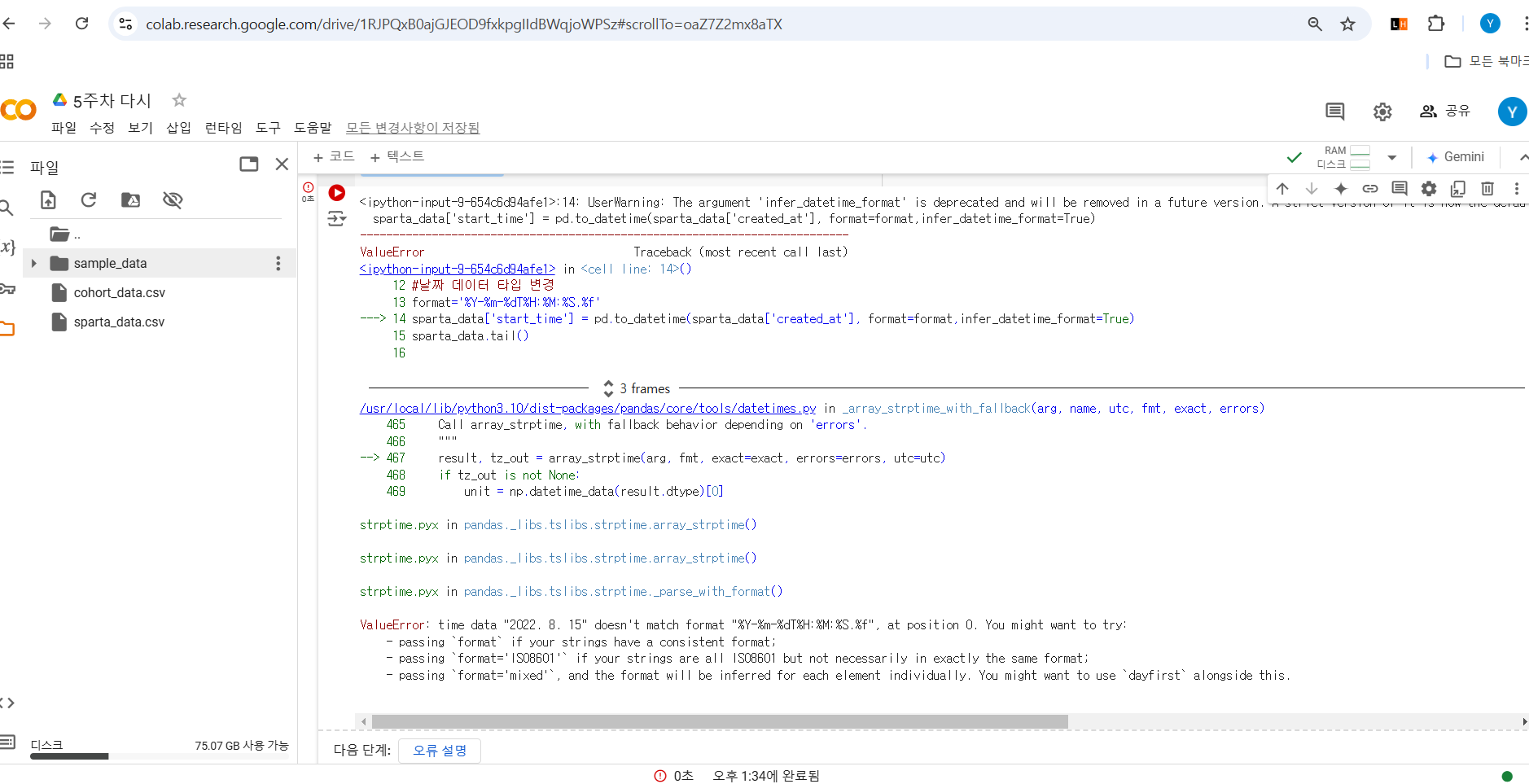
Task: Open the 도구 menu
Action: click(x=268, y=128)
